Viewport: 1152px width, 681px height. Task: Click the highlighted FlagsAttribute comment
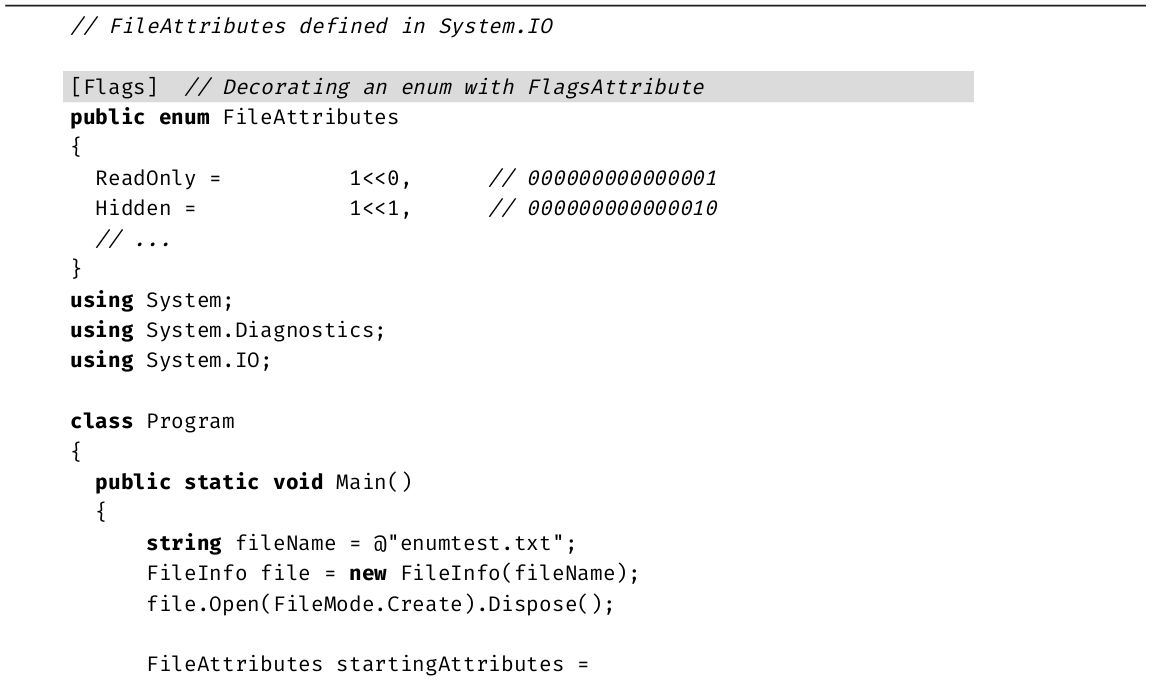463,87
